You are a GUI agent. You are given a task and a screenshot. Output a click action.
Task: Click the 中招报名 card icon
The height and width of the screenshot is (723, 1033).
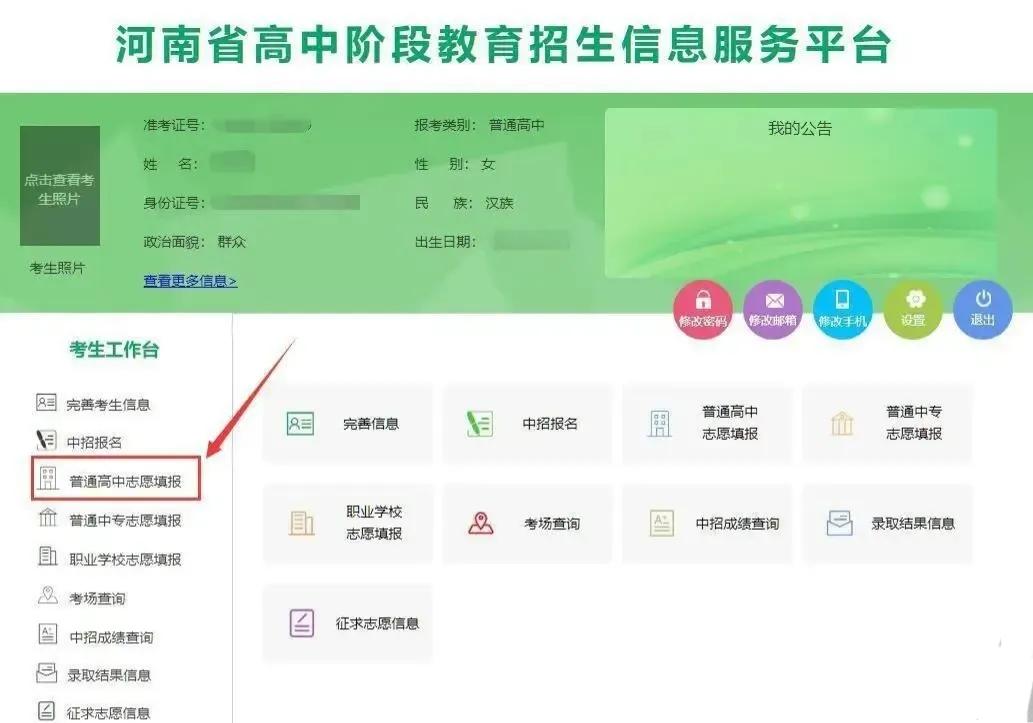pyautogui.click(x=478, y=423)
